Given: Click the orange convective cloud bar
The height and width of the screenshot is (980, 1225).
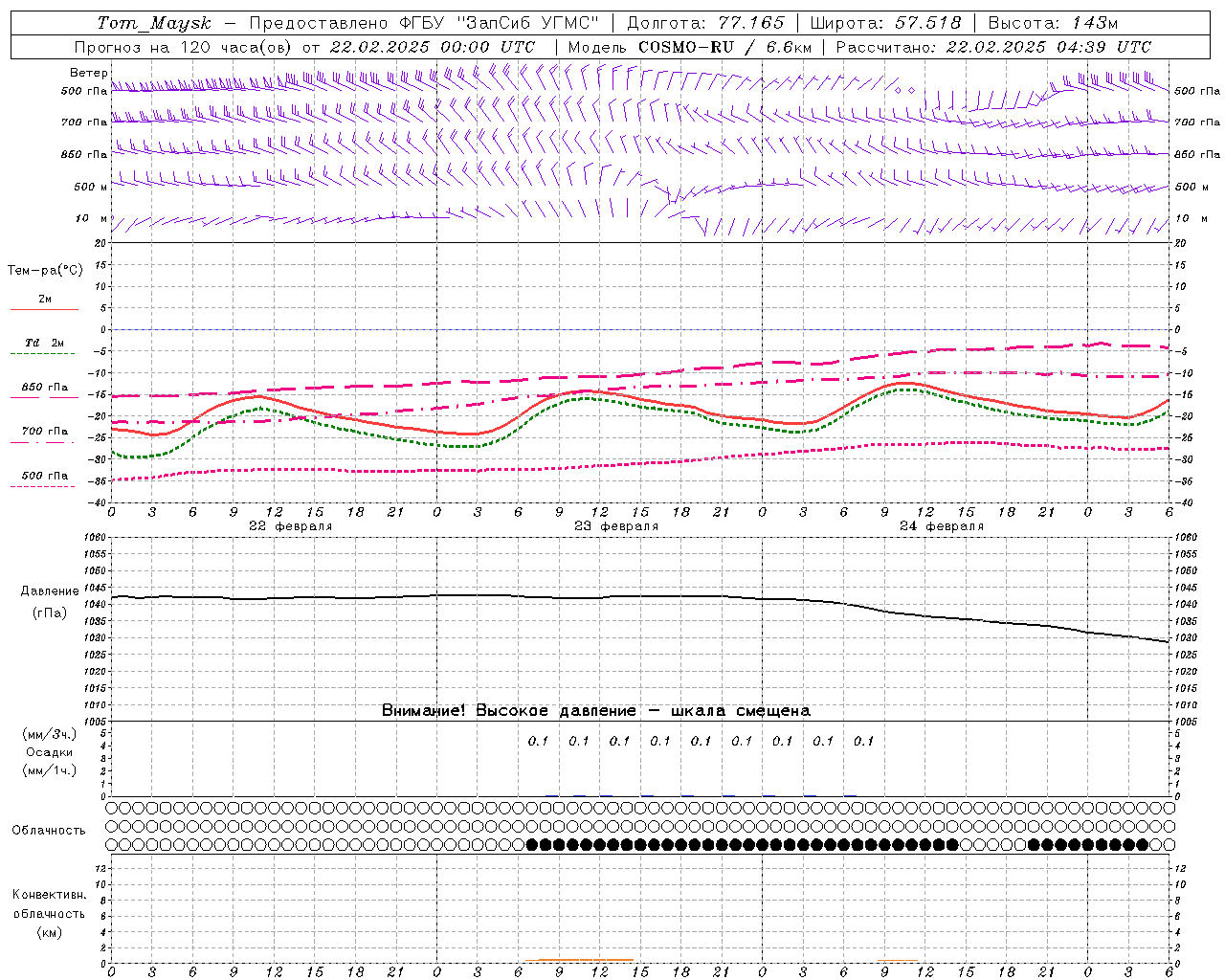Looking at the screenshot, I should click(585, 960).
